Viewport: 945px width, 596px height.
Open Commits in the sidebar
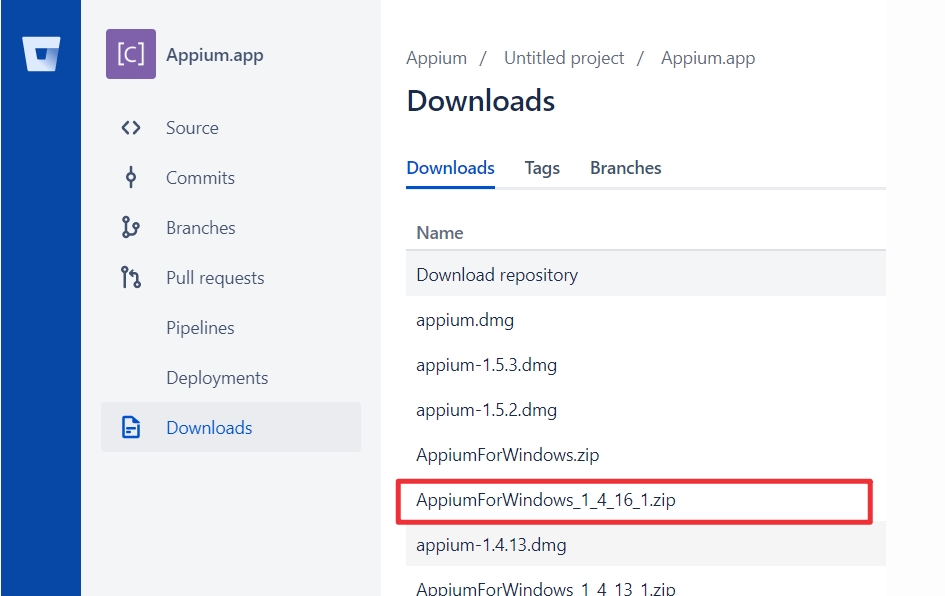click(x=200, y=178)
